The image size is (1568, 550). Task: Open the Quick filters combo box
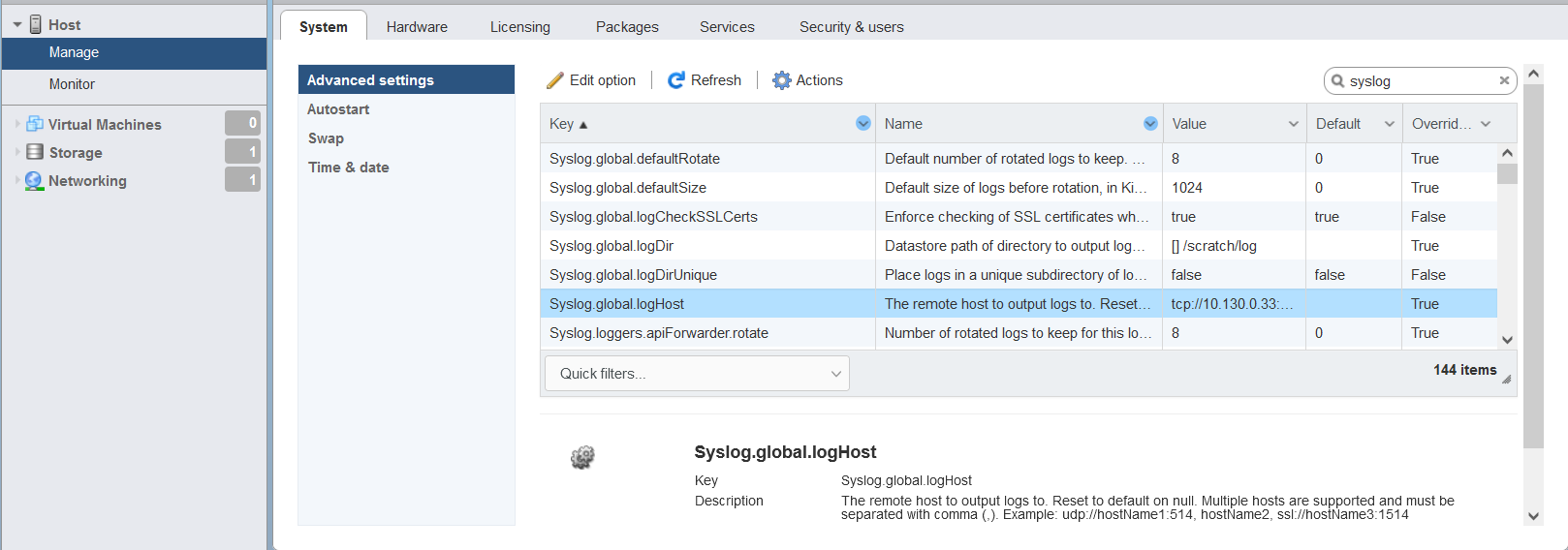(697, 374)
